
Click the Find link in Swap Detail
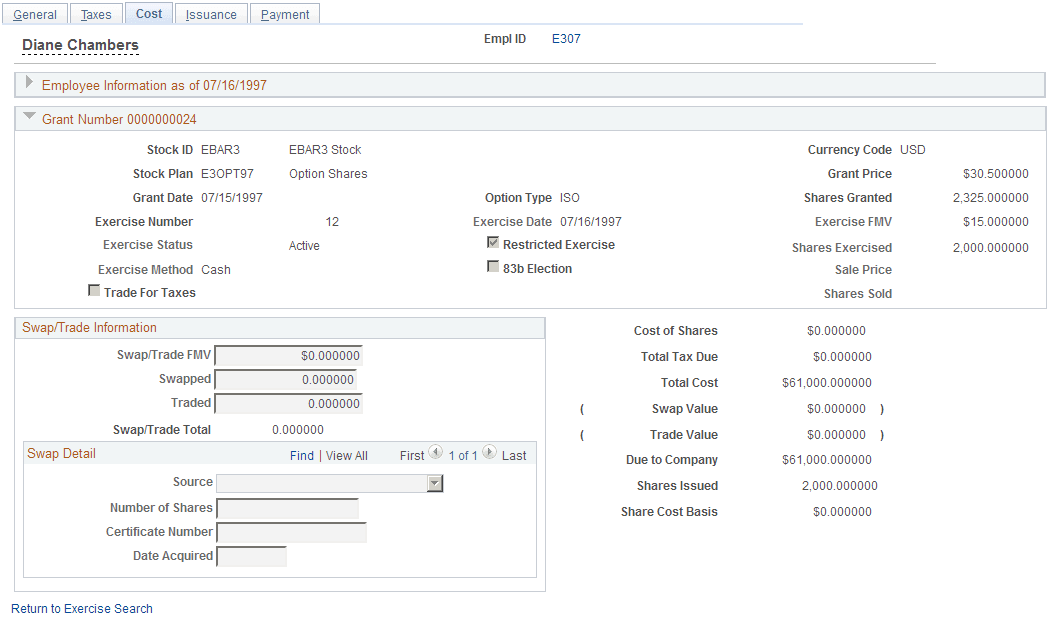coord(302,454)
